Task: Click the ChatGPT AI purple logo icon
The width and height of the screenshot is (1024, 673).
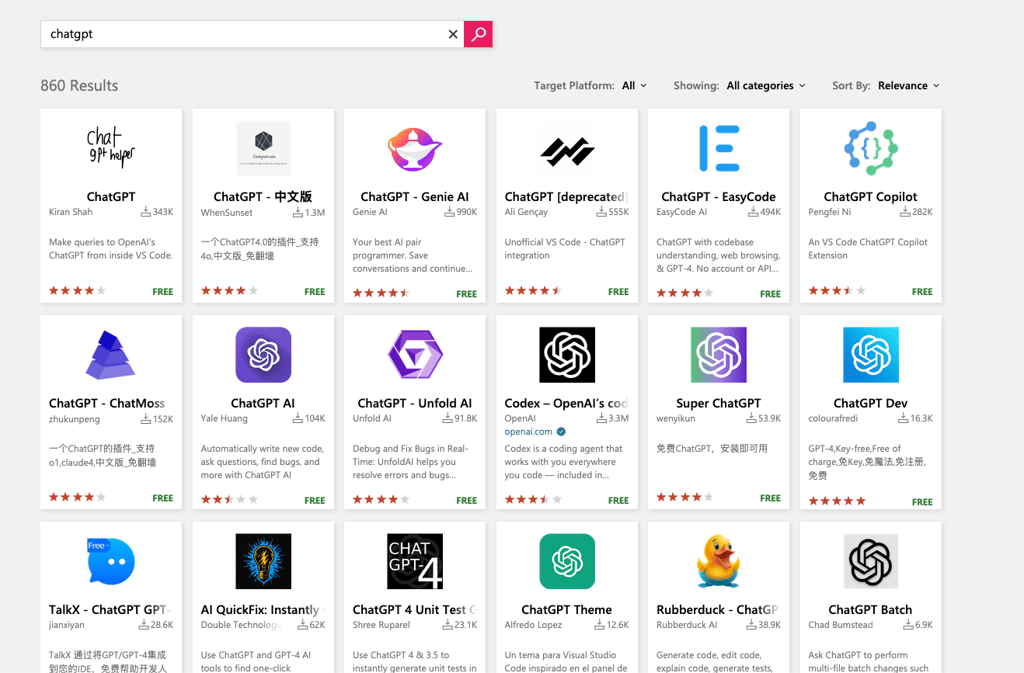Action: tap(263, 355)
